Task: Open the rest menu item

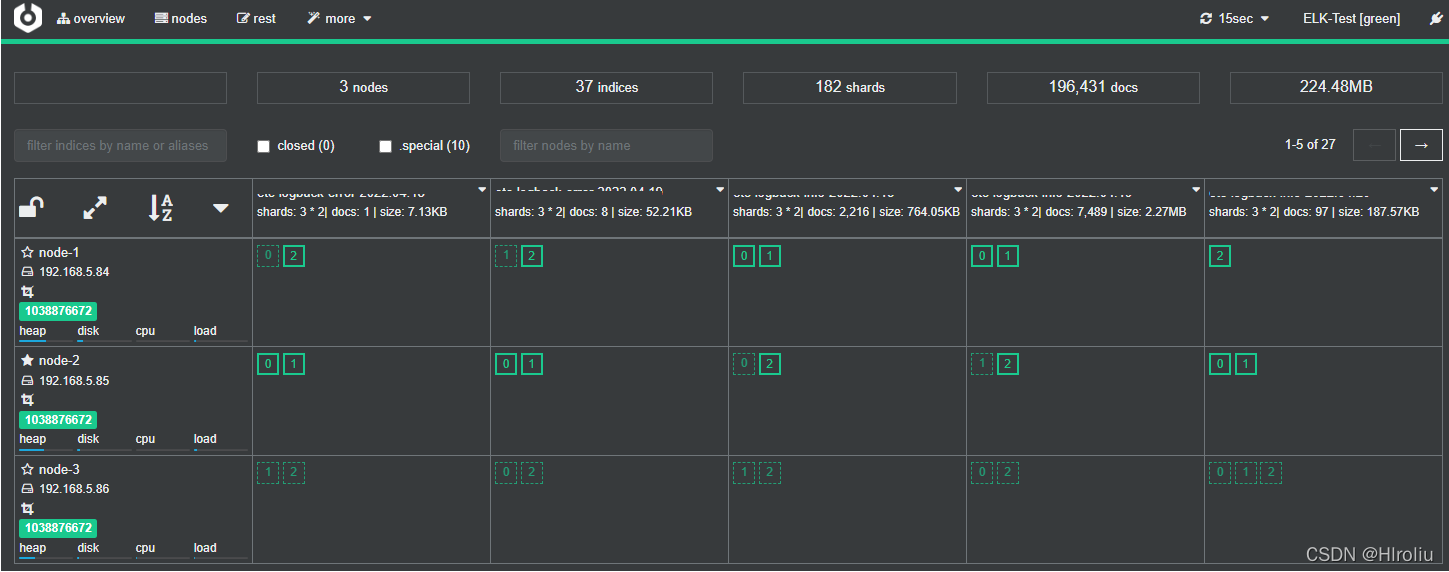Action: (256, 19)
